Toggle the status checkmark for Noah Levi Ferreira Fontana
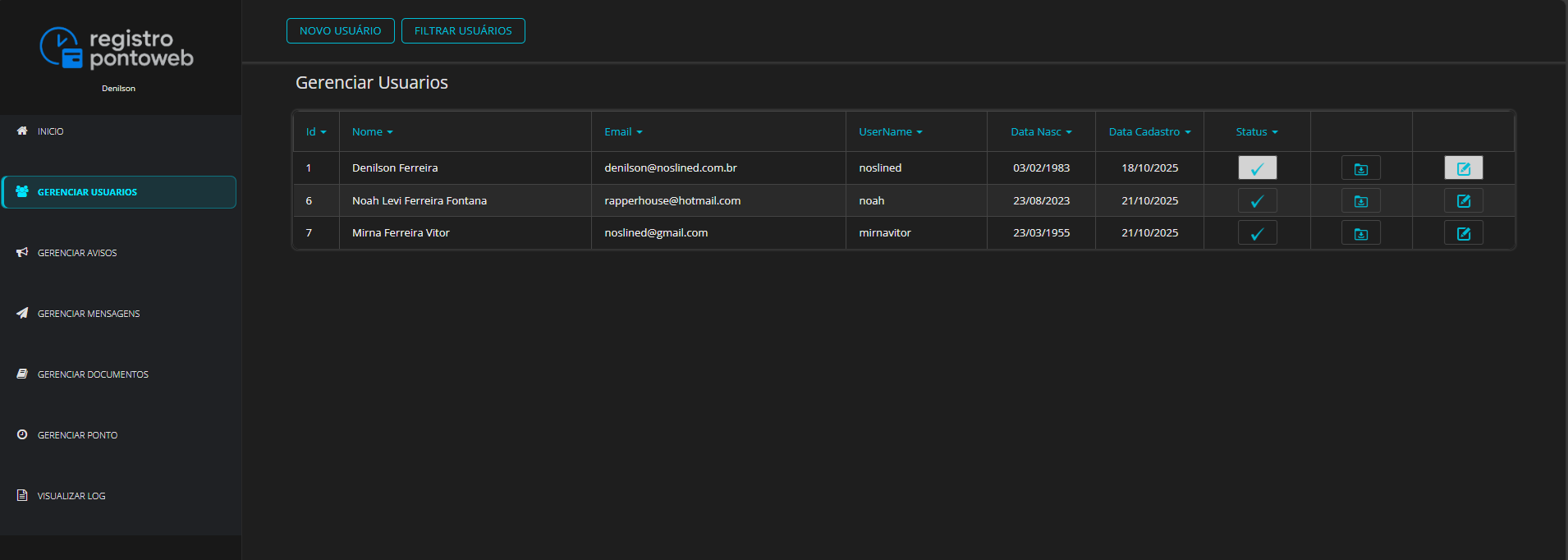The image size is (1568, 560). click(x=1257, y=201)
